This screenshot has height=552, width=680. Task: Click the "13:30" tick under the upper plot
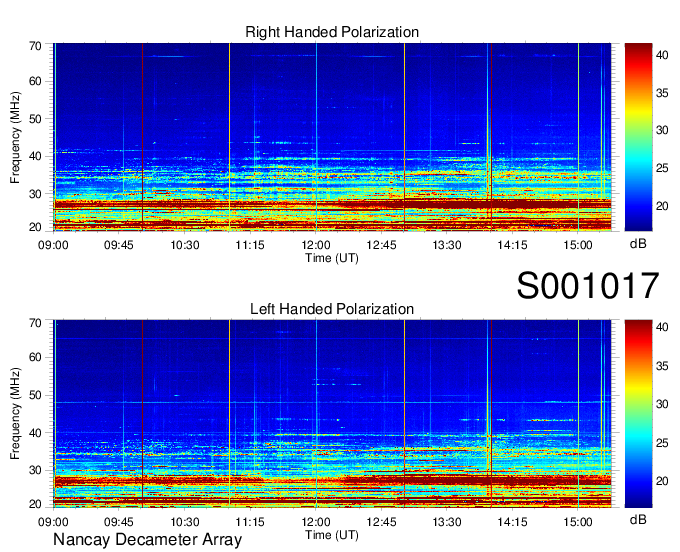(x=447, y=245)
